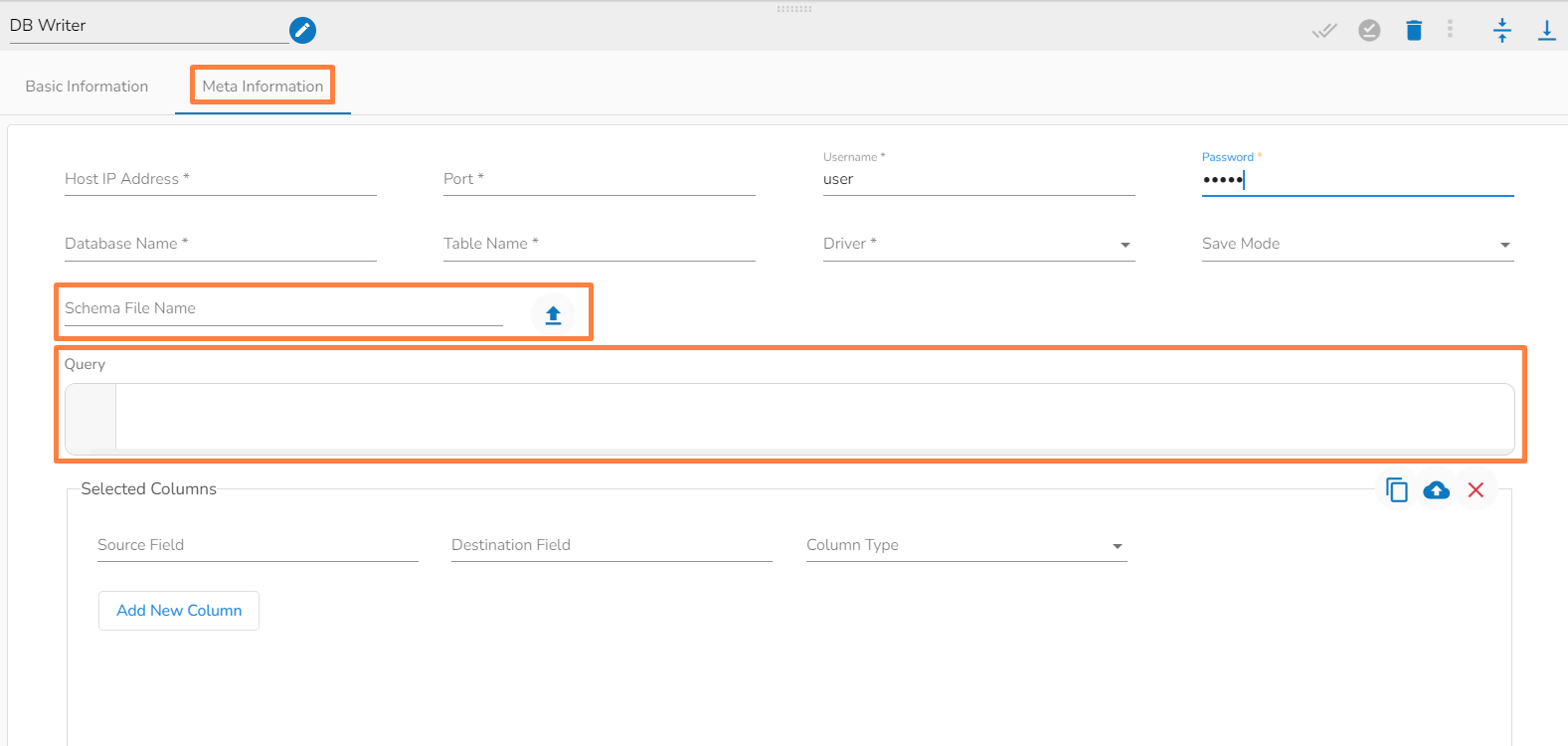Screen dimensions: 1568x746
Task: Click inside the Query editor area
Action: pyautogui.click(x=813, y=417)
